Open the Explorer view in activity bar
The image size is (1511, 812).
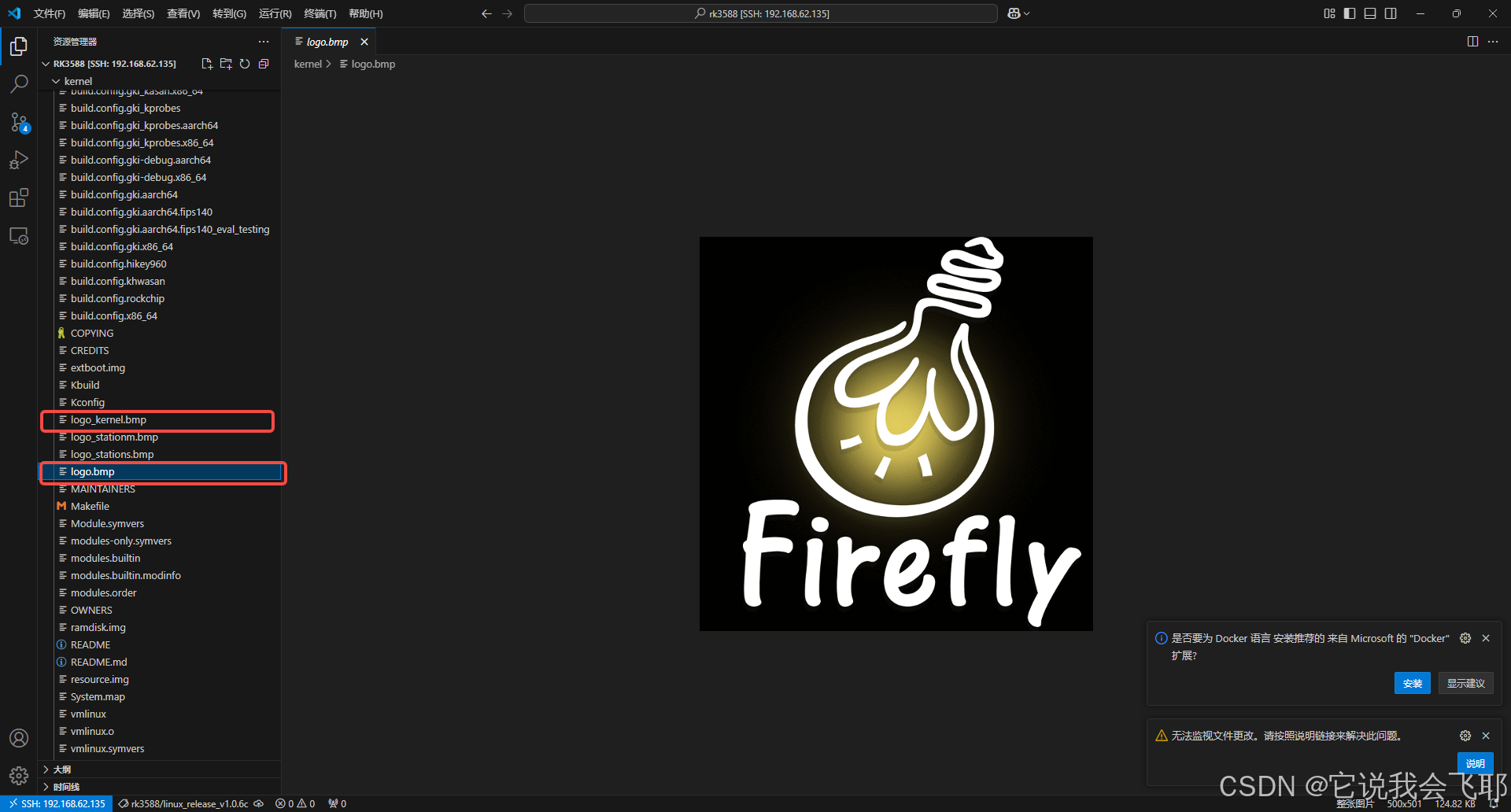point(19,47)
